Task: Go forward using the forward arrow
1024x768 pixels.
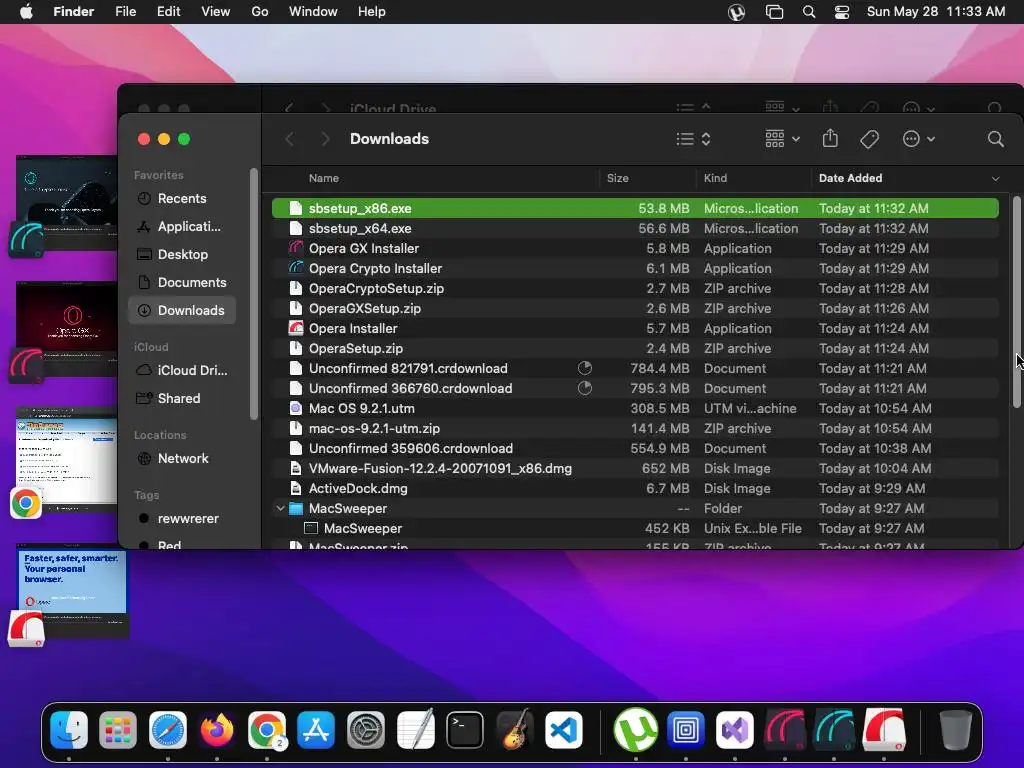Action: [x=325, y=139]
